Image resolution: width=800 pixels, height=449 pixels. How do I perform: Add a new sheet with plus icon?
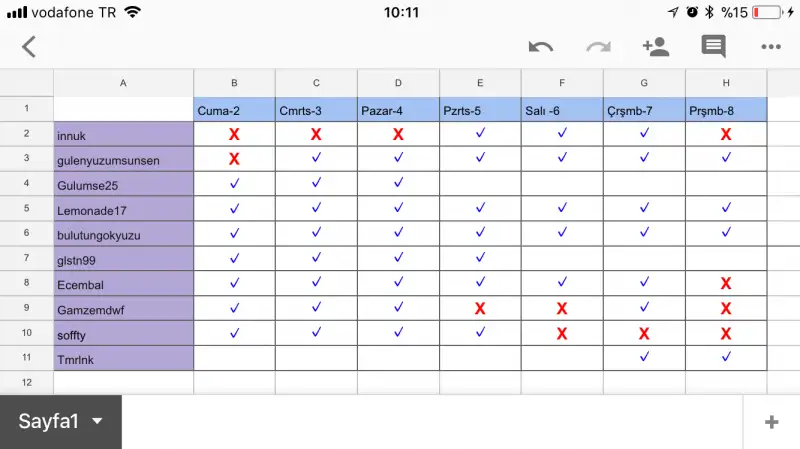(771, 422)
